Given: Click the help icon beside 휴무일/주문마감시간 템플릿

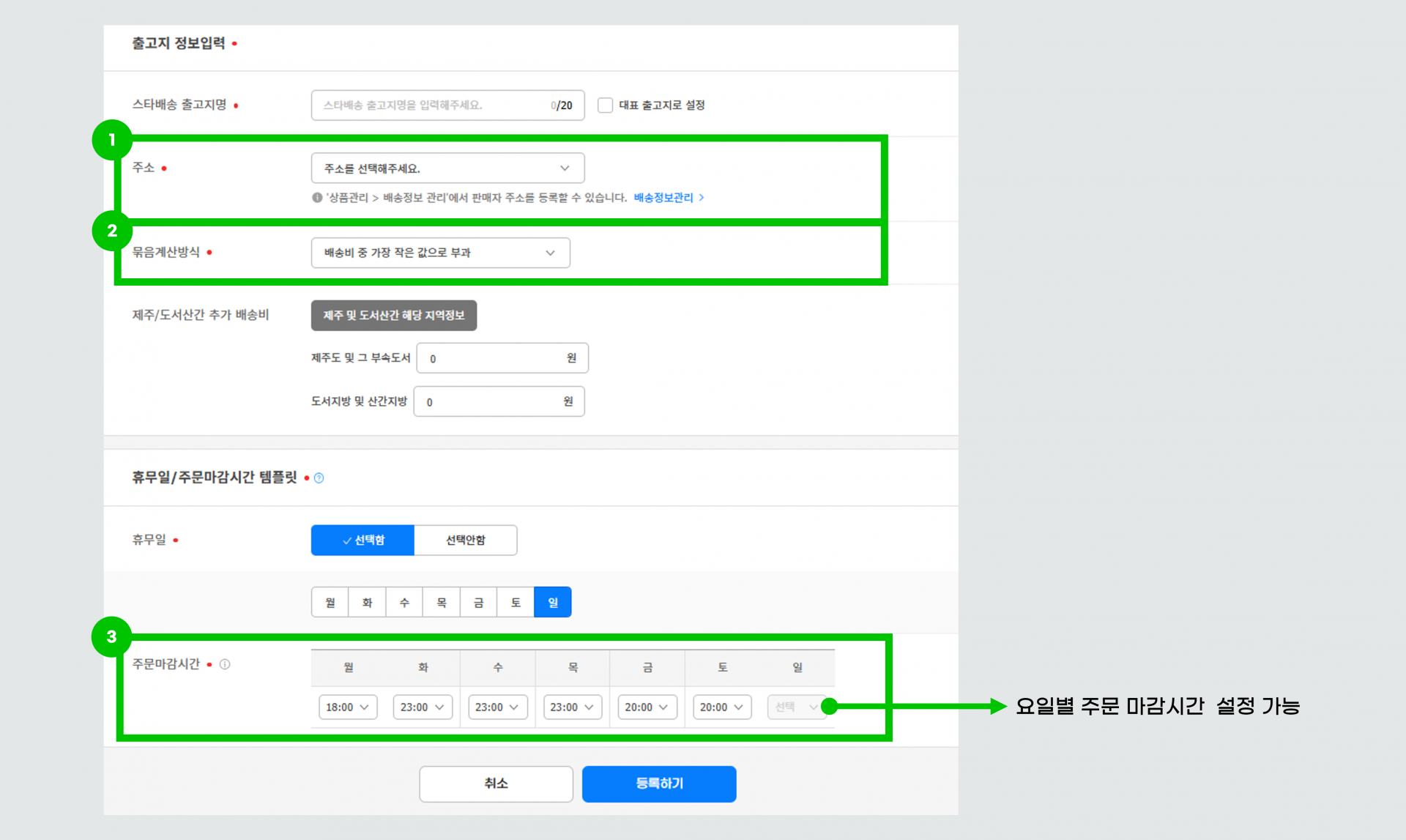Looking at the screenshot, I should [x=319, y=478].
